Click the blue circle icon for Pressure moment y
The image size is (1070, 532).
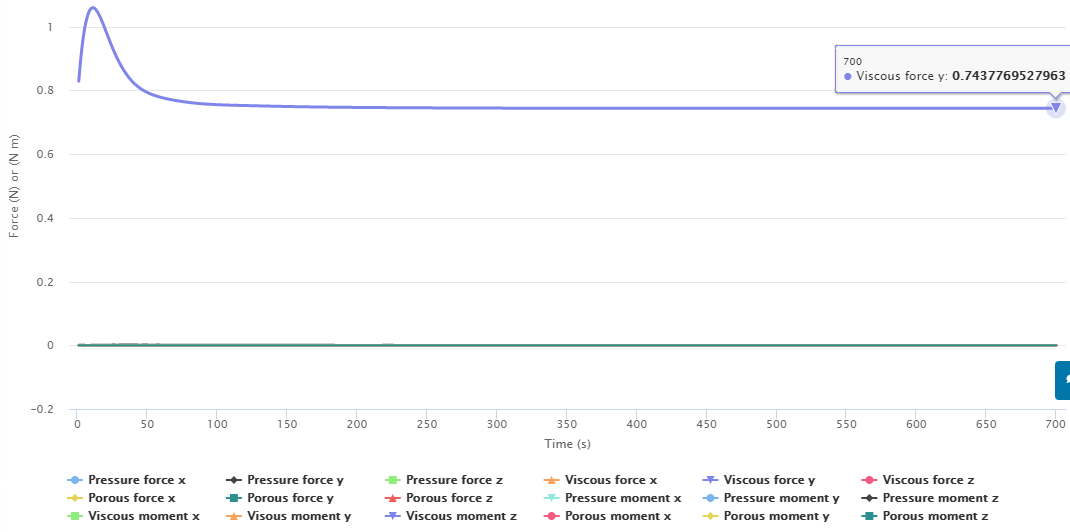point(709,498)
